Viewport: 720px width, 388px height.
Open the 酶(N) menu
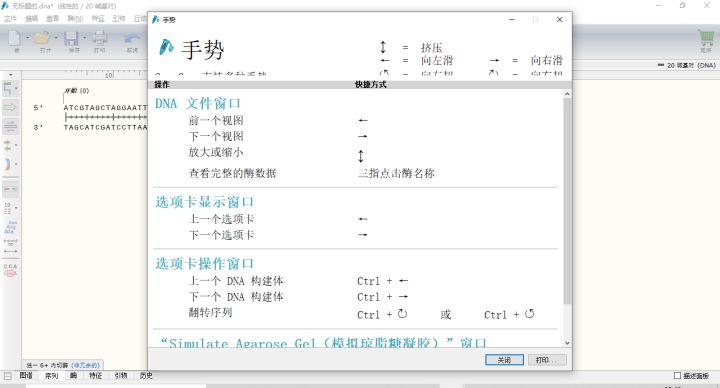click(x=75, y=18)
